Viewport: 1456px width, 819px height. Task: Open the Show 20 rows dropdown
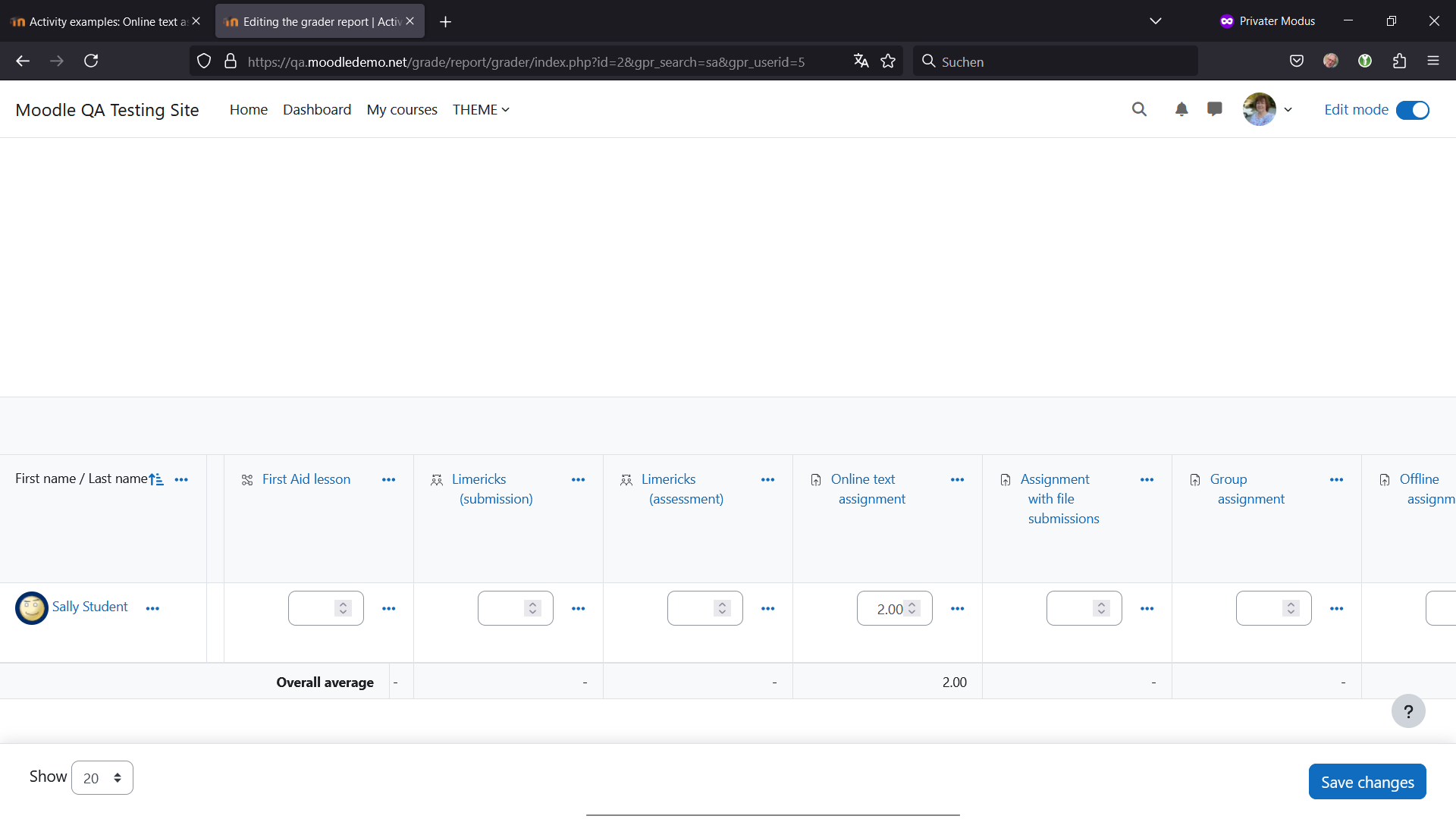point(102,778)
